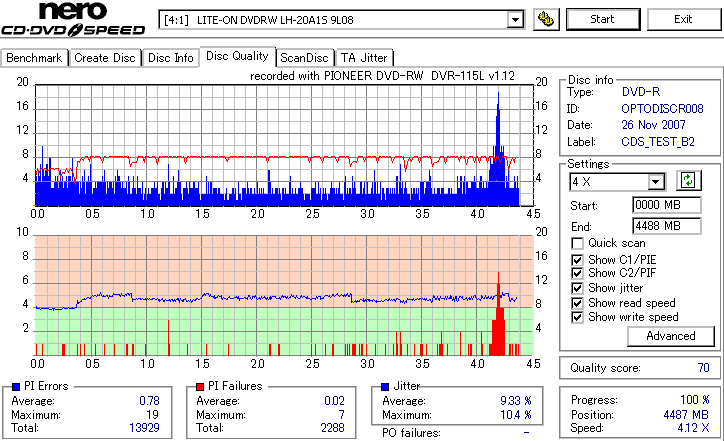Uncheck the Show jitter option
Viewport: 724px width, 441px height.
577,288
